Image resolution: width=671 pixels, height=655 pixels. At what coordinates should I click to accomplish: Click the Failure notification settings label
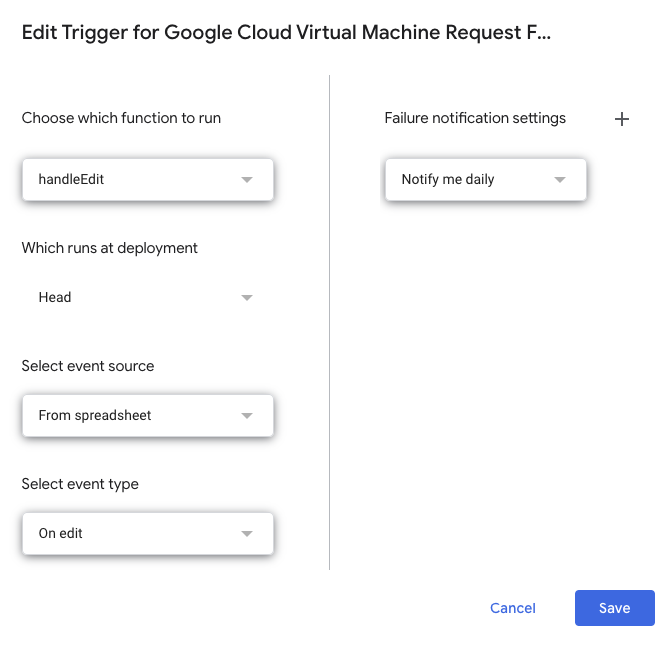pos(475,118)
